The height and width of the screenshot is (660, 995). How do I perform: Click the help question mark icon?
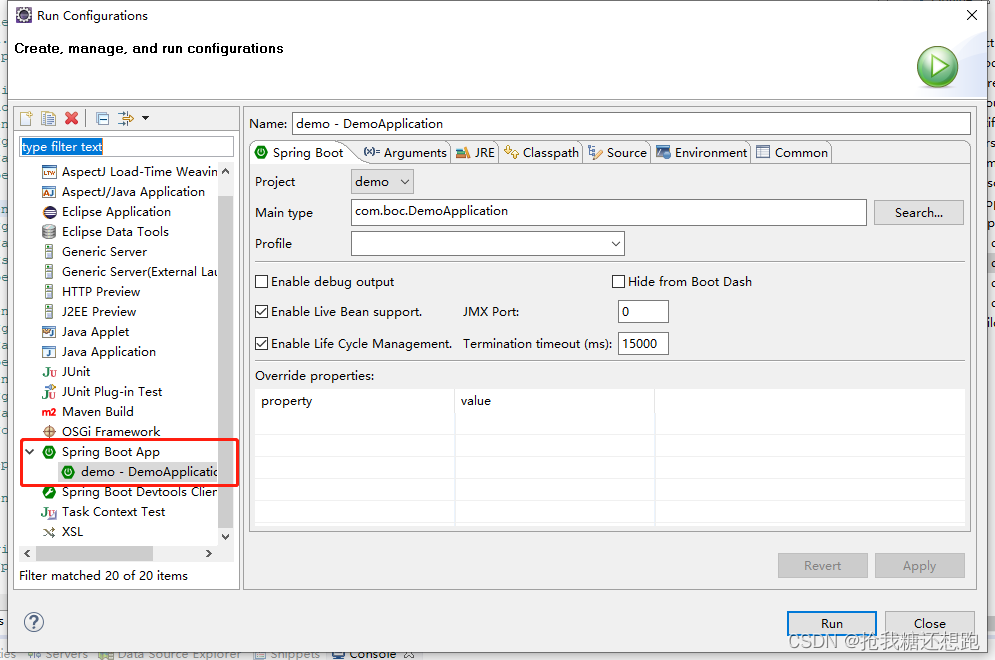[x=34, y=622]
